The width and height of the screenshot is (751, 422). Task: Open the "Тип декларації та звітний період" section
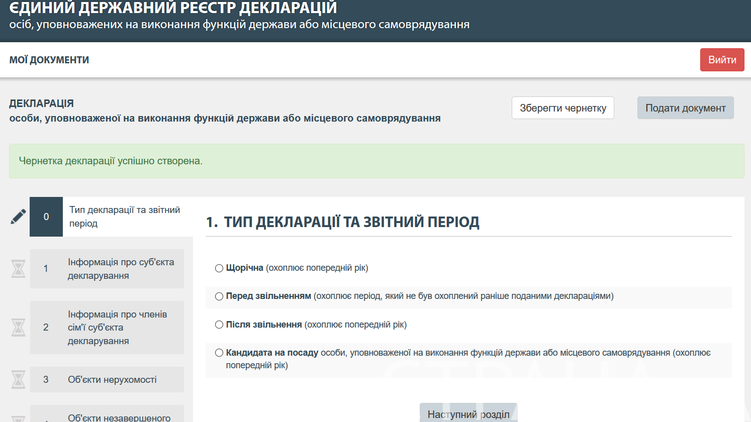click(124, 216)
